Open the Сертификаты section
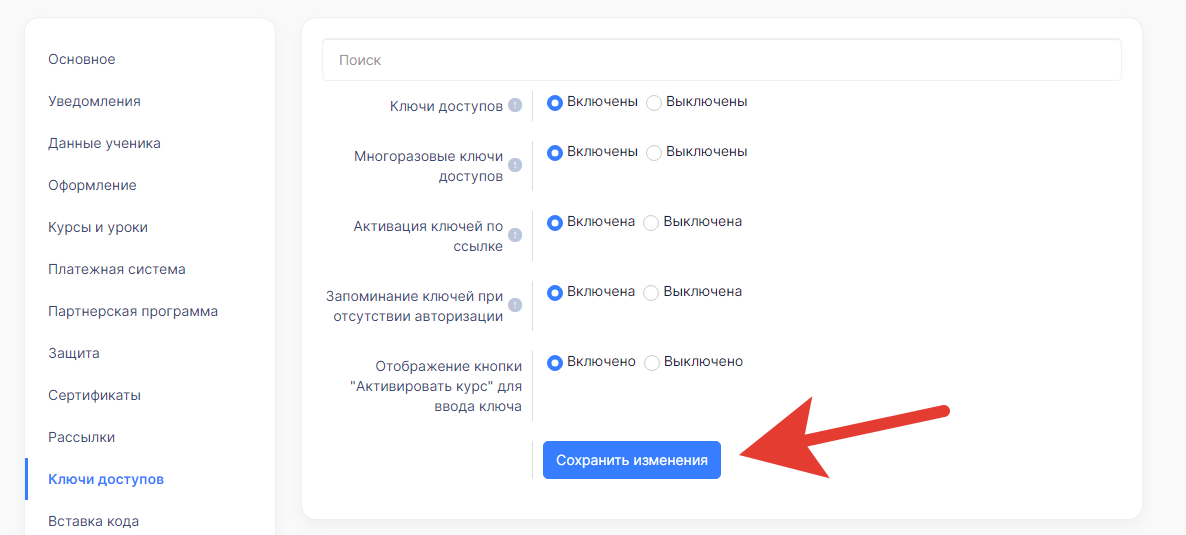 tap(95, 395)
